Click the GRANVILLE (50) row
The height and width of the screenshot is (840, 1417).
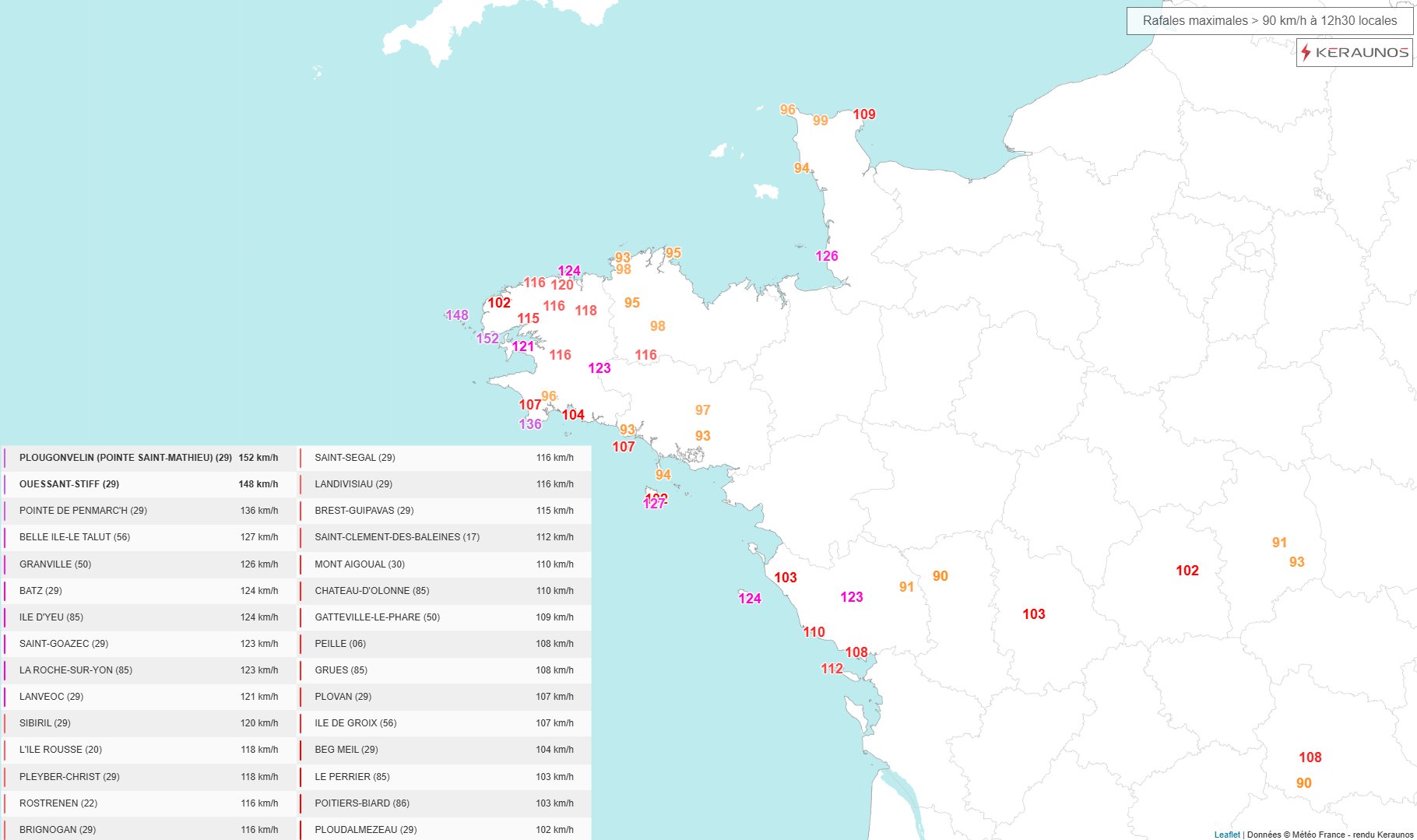click(x=148, y=564)
